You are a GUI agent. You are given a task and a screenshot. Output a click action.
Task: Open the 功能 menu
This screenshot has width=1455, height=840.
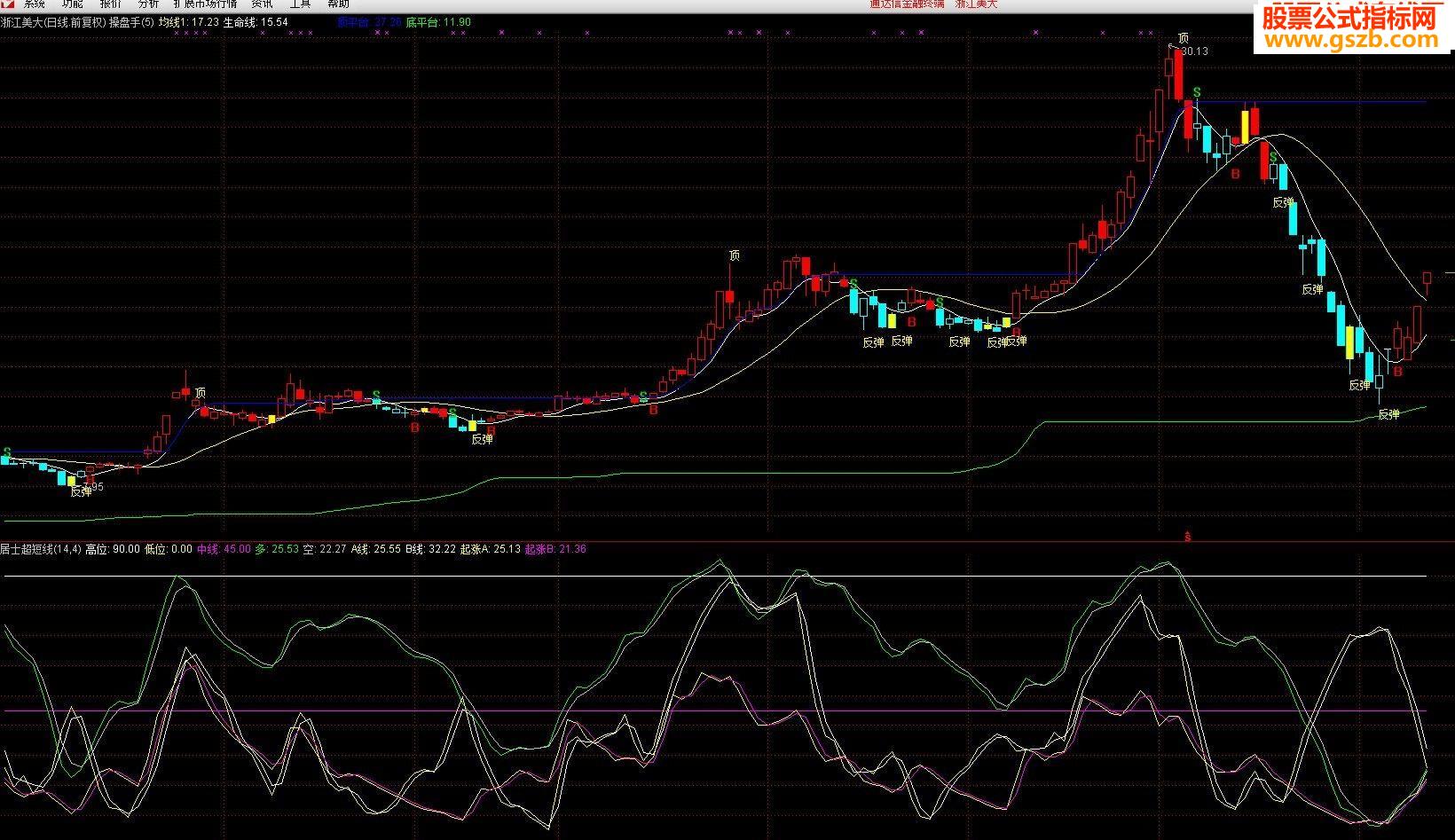[73, 4]
